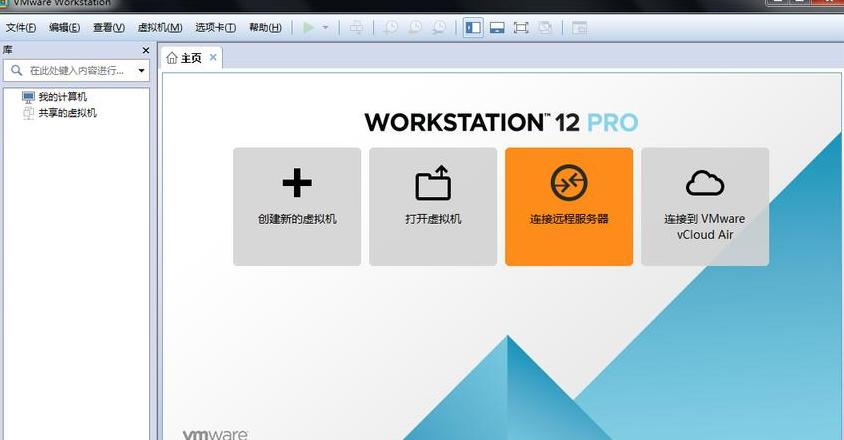844x440 pixels.
Task: Click the 我的计算机 monitor icon
Action: click(29, 97)
